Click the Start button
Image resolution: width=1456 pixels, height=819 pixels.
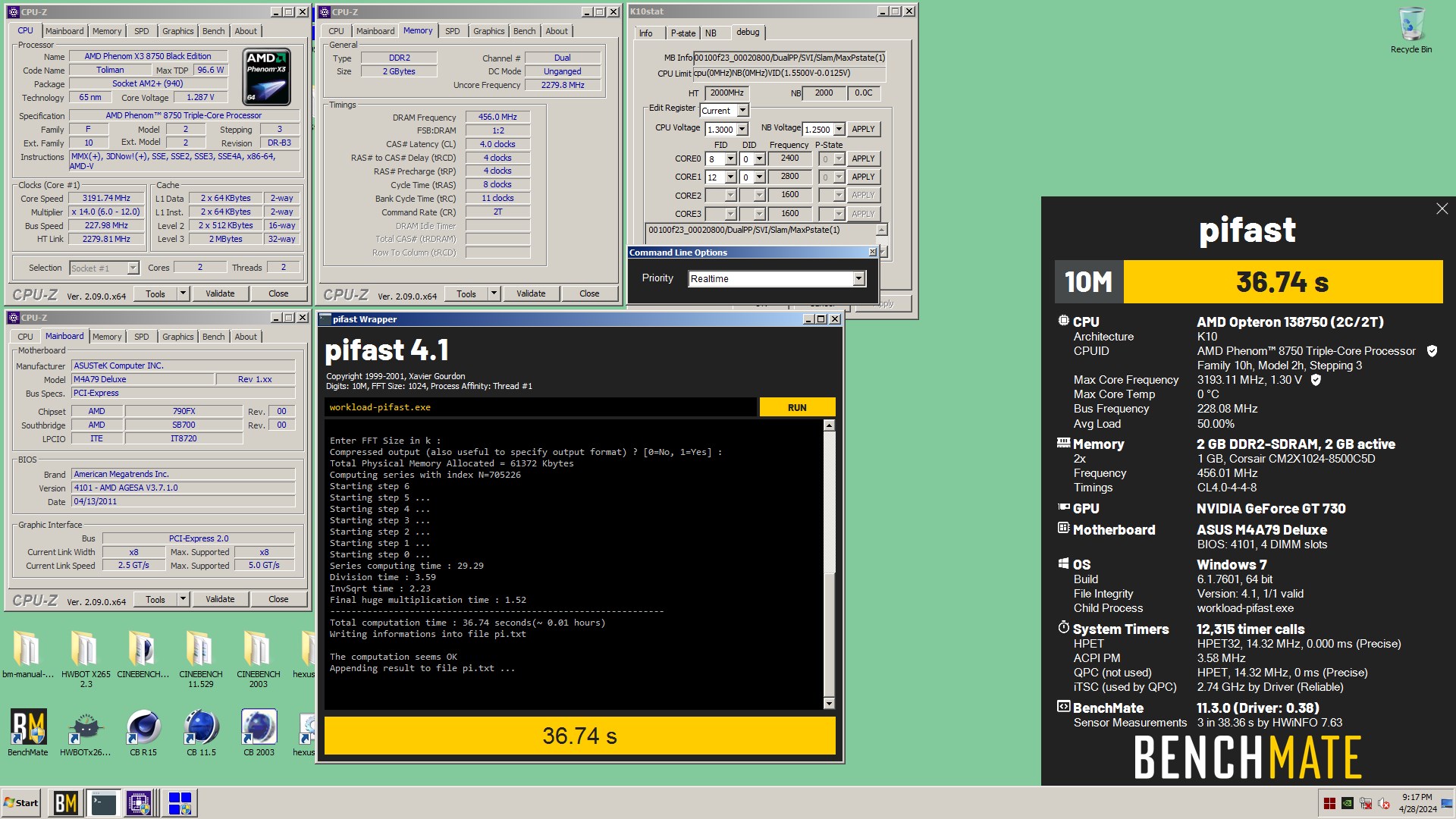click(21, 803)
